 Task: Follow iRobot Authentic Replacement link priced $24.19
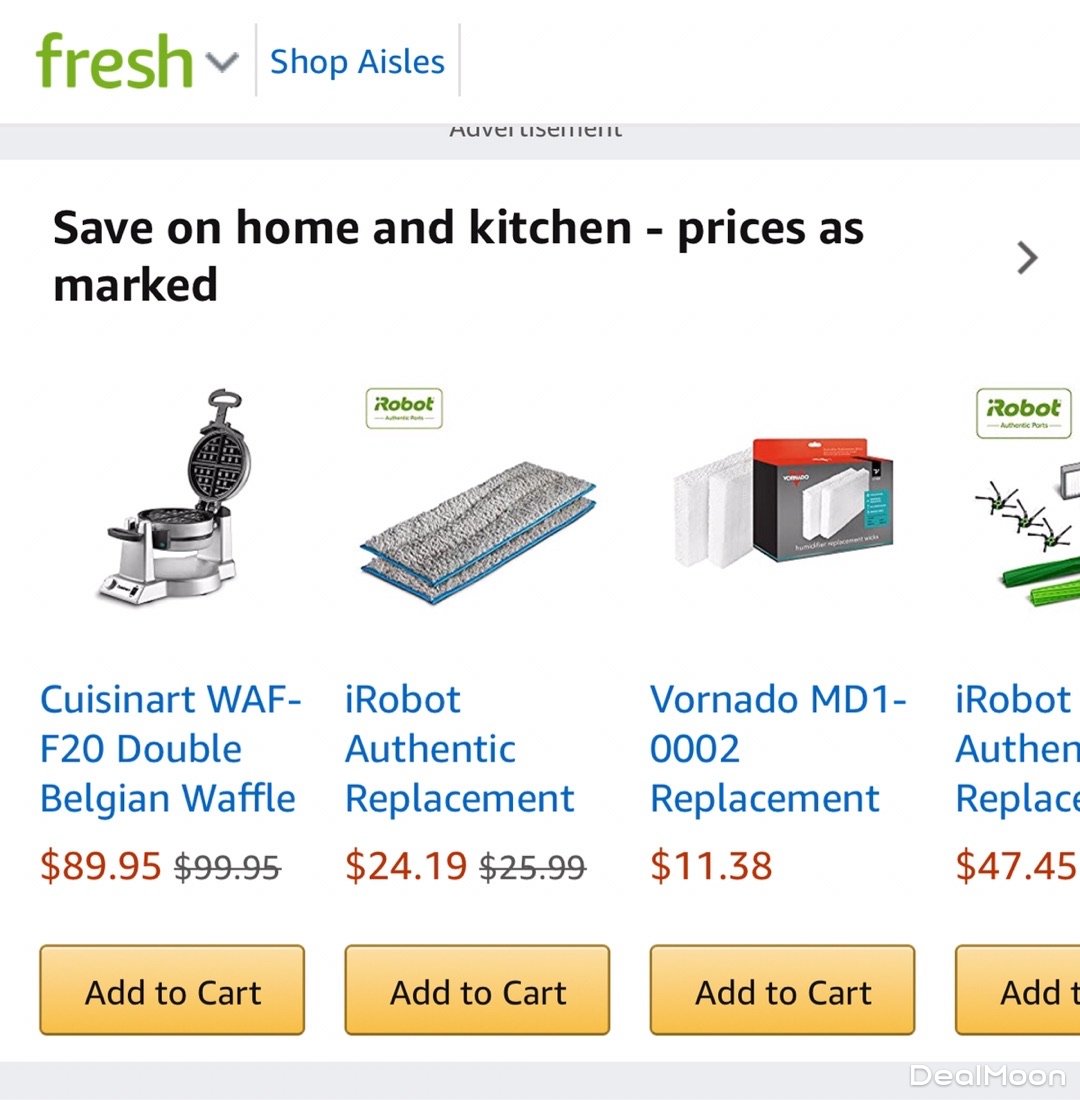(459, 749)
